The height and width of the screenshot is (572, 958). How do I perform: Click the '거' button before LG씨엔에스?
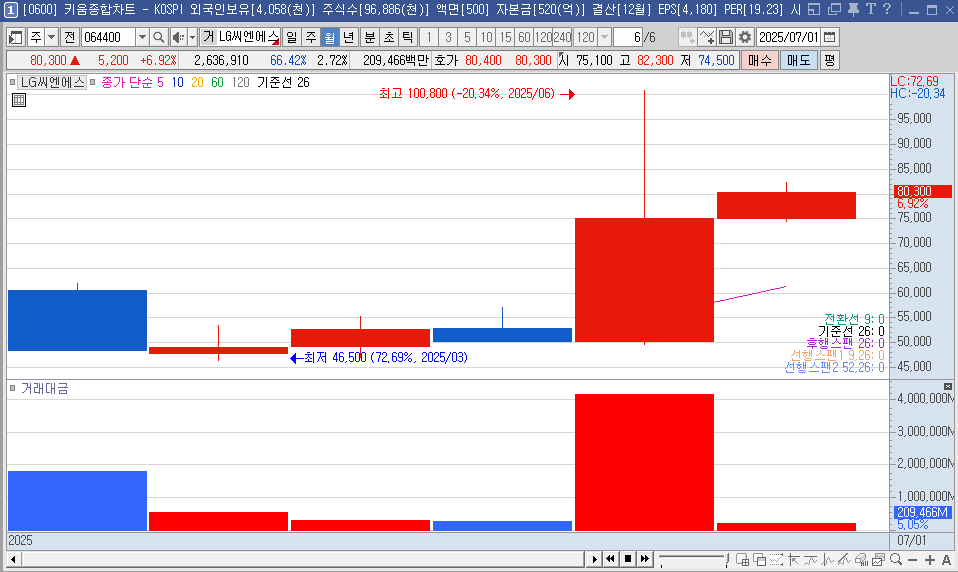(208, 37)
